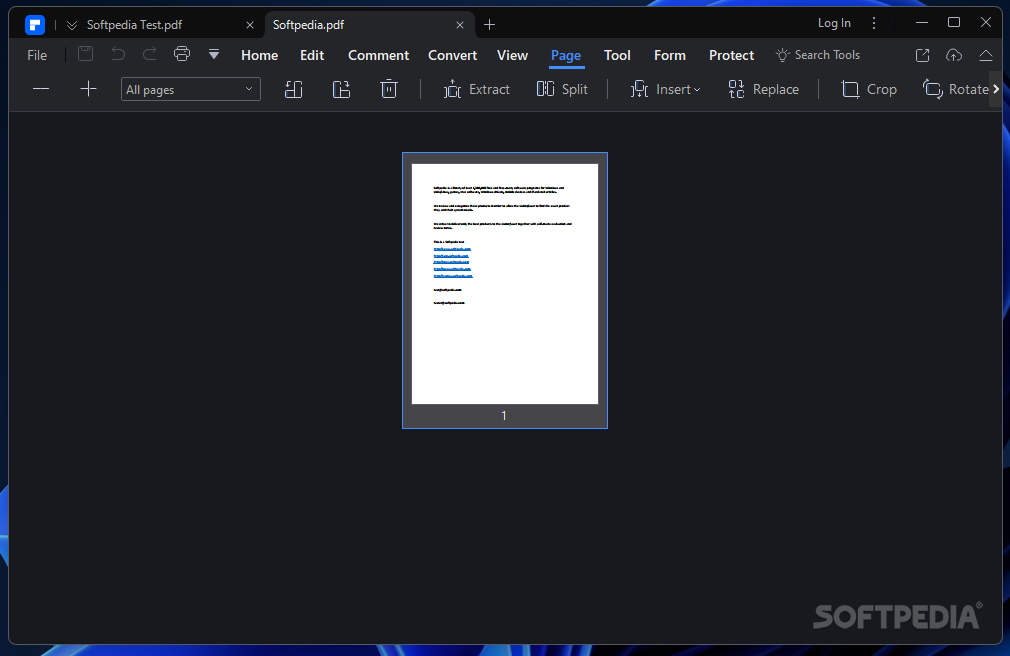The width and height of the screenshot is (1010, 656).
Task: Click the rotate page left icon
Action: coord(293,89)
